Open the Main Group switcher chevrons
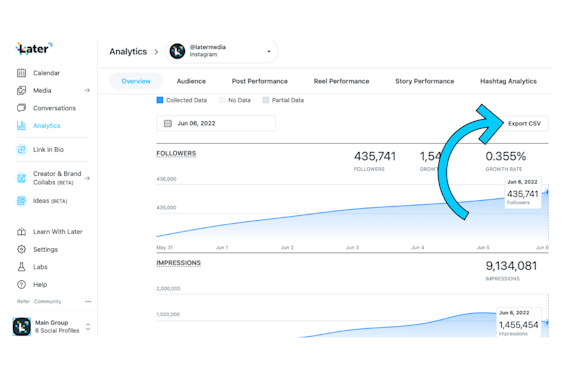Viewport: 563px width, 375px height. (x=88, y=327)
